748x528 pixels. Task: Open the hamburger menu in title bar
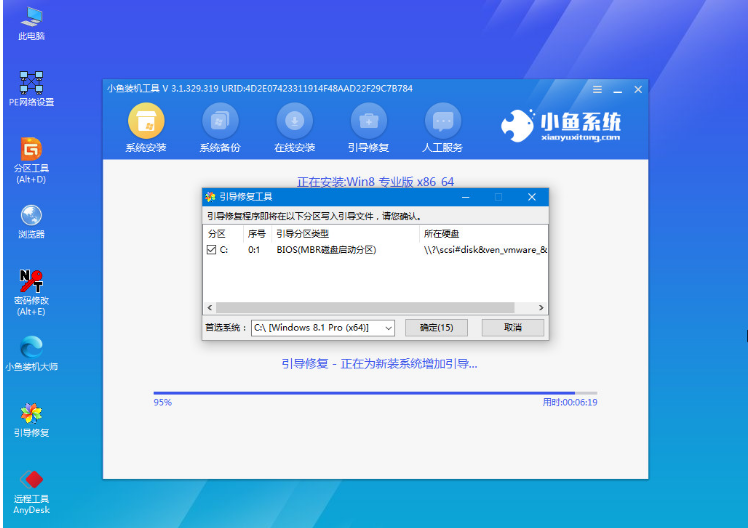pos(598,88)
